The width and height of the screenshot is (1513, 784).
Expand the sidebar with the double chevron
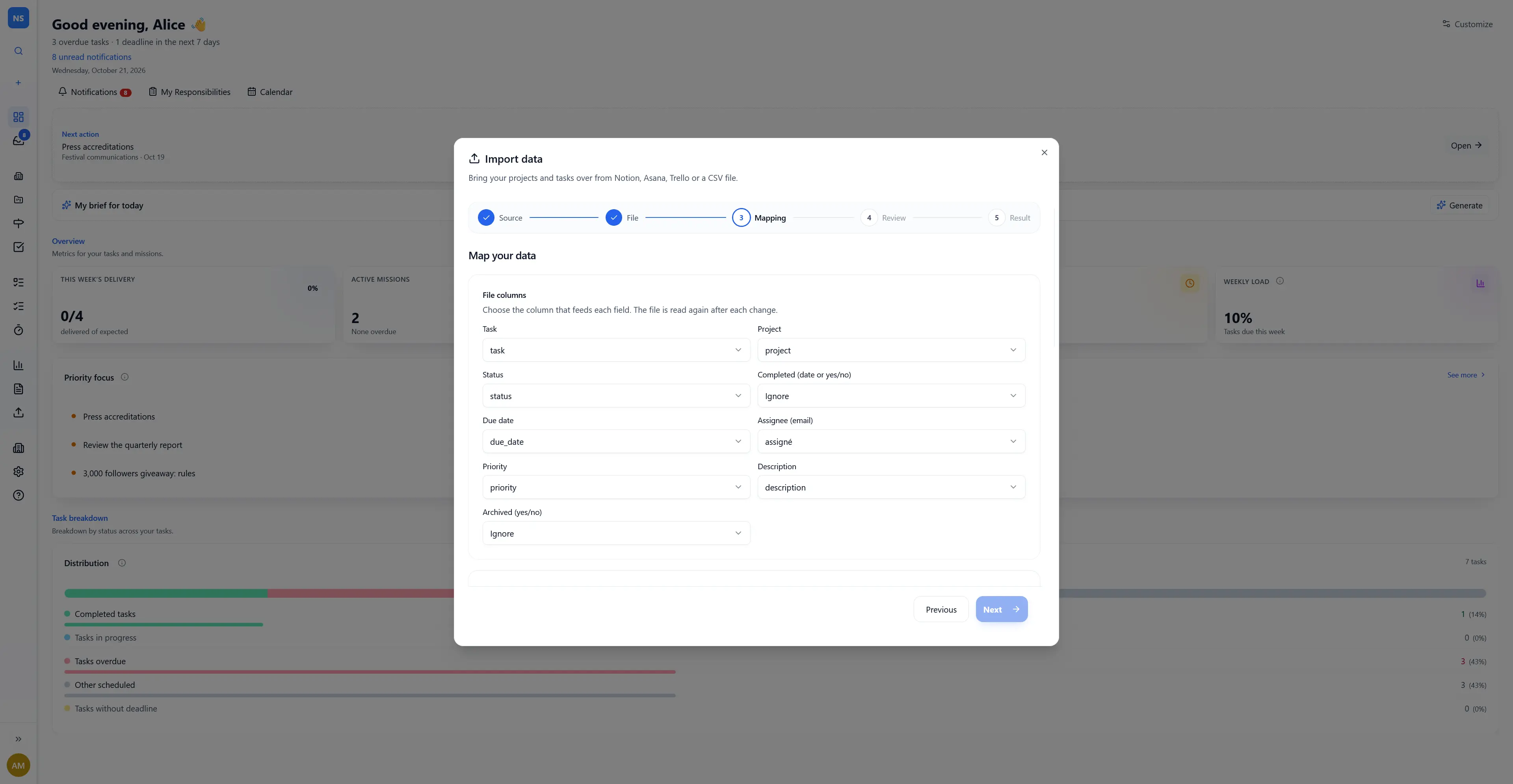pos(18,739)
